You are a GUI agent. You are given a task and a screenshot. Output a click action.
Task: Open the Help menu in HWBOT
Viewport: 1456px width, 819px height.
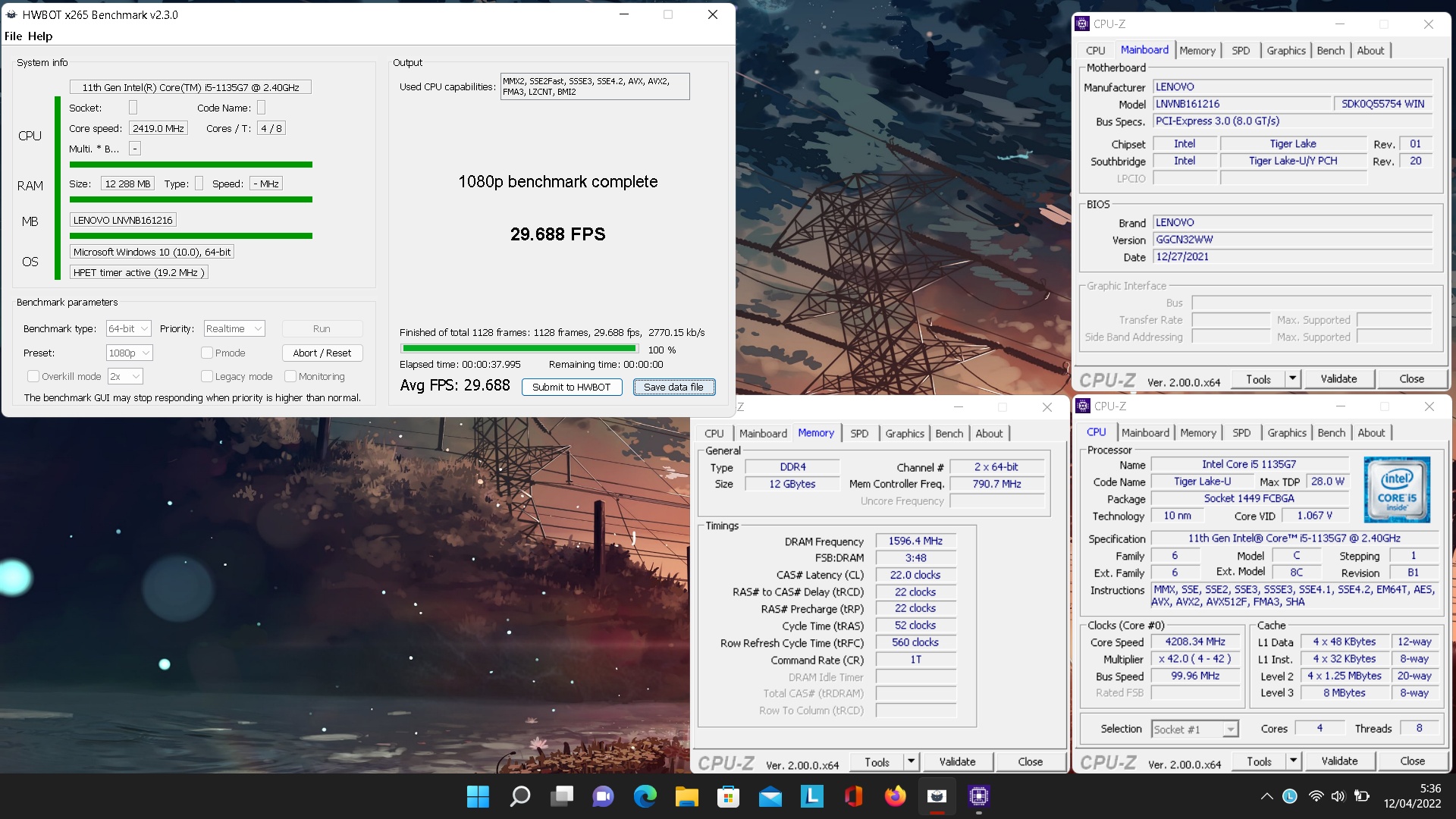click(40, 36)
